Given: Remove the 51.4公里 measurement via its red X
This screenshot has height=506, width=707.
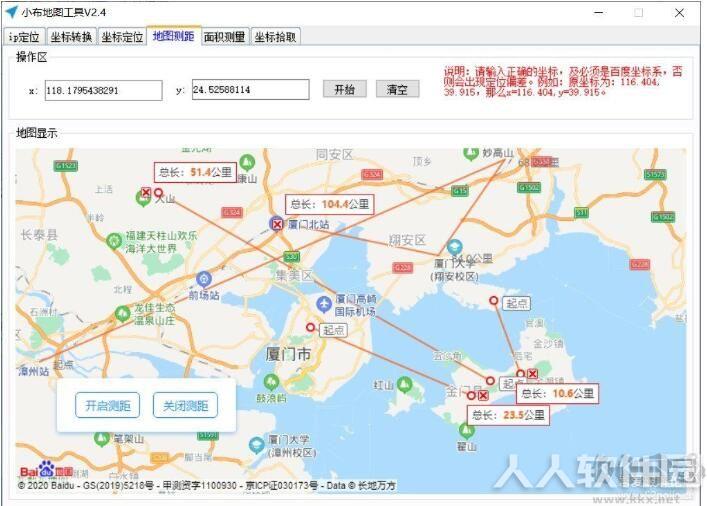Looking at the screenshot, I should pos(146,193).
